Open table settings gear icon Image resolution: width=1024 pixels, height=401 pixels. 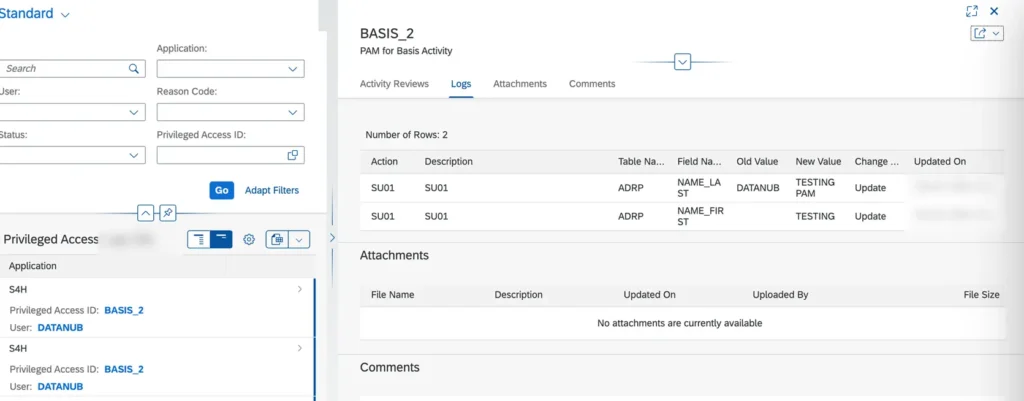click(x=249, y=239)
